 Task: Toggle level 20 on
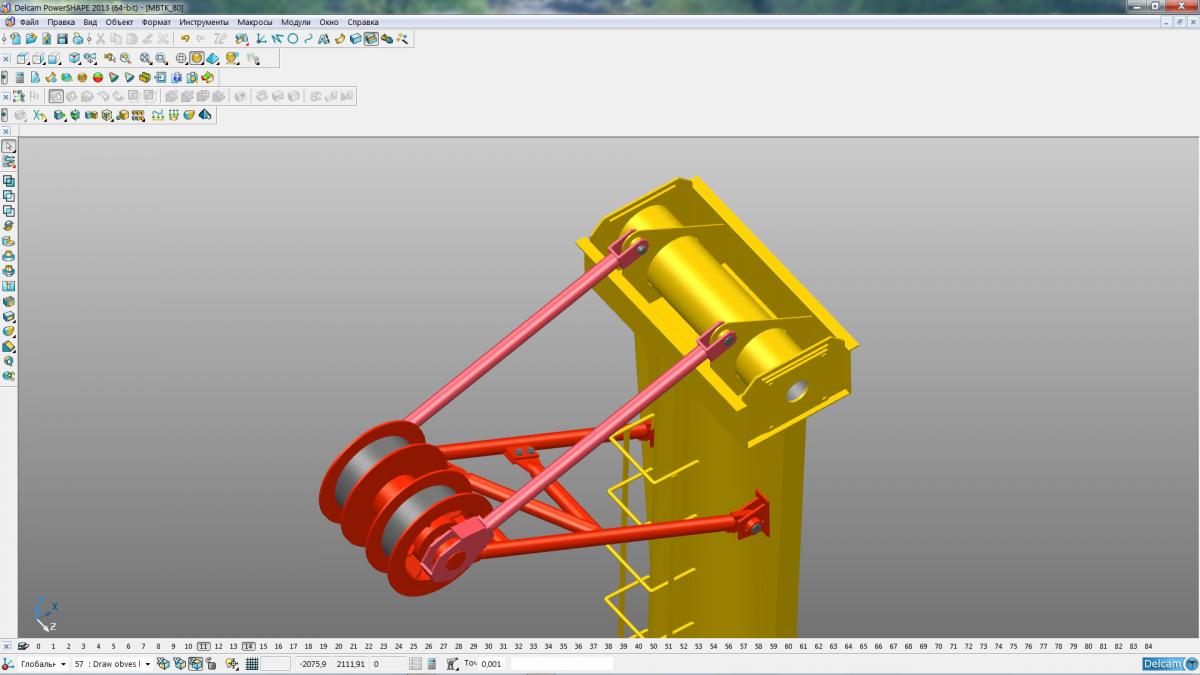[x=339, y=646]
